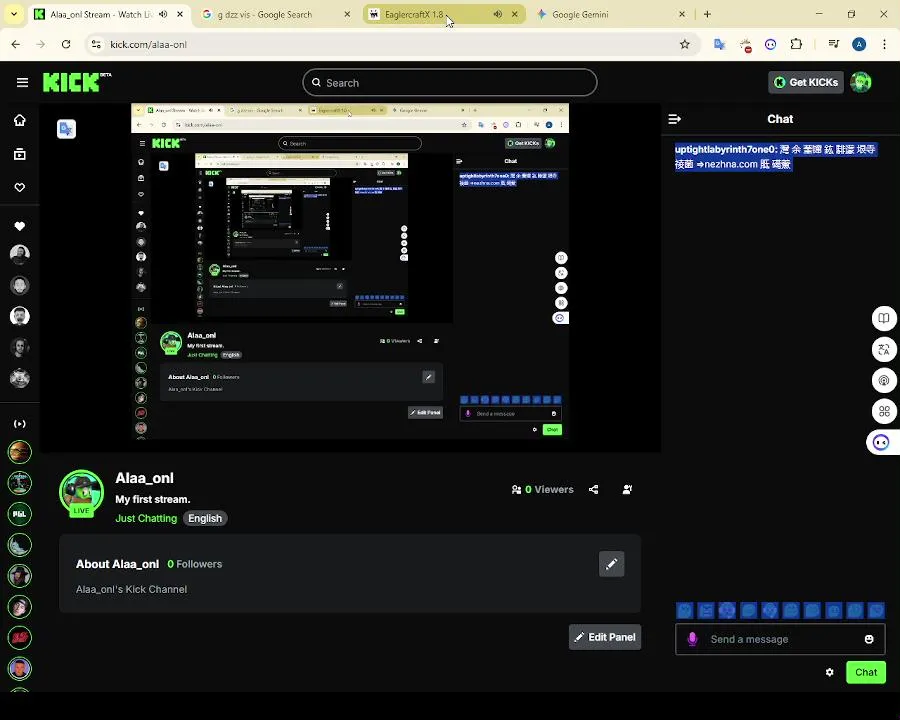Open Chrome three-dot menu
Image resolution: width=900 pixels, height=720 pixels.
(885, 44)
